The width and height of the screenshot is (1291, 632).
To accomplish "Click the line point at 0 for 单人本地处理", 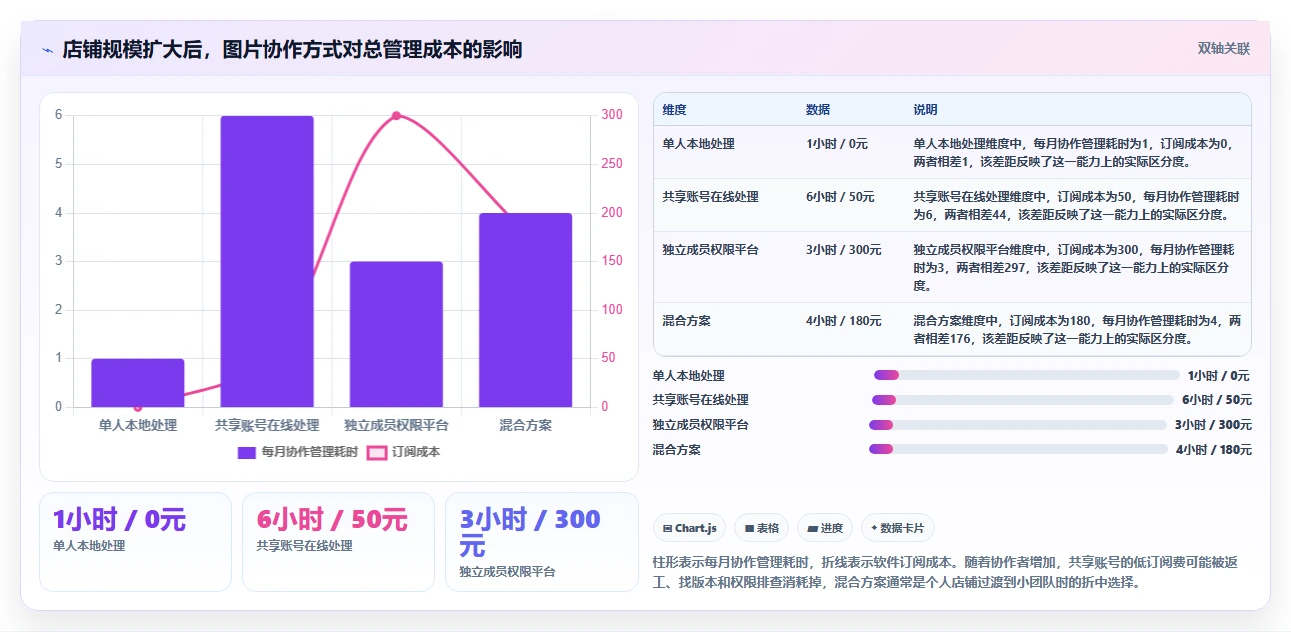I will point(138,406).
